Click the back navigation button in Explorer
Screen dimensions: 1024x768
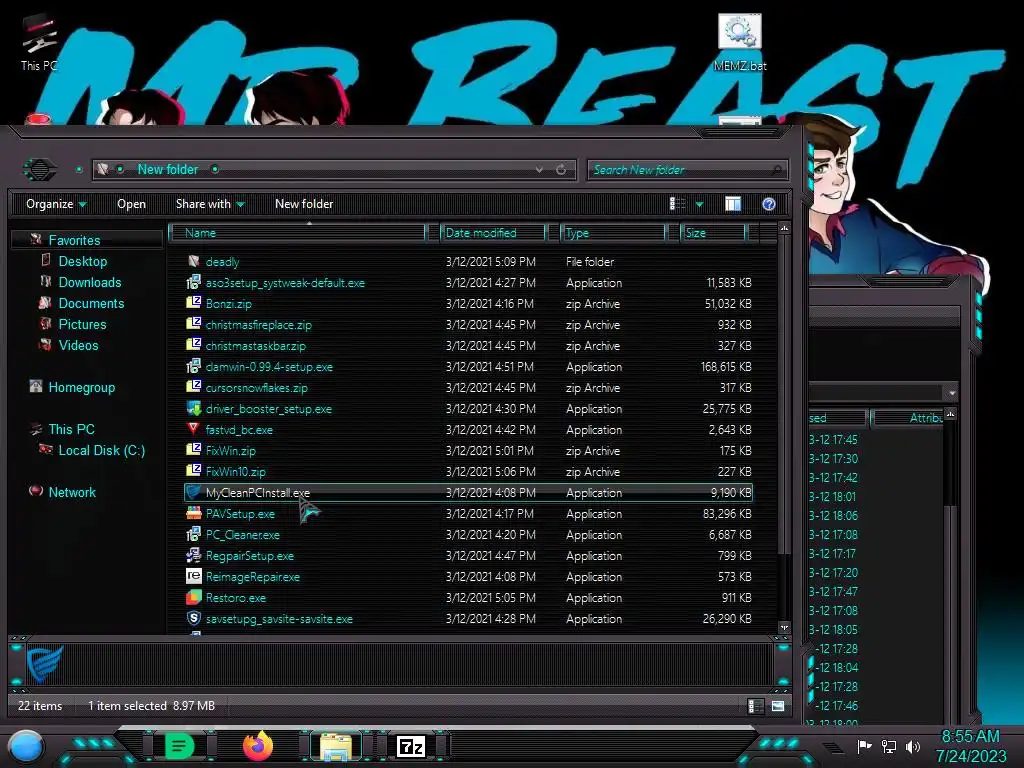pyautogui.click(x=40, y=170)
